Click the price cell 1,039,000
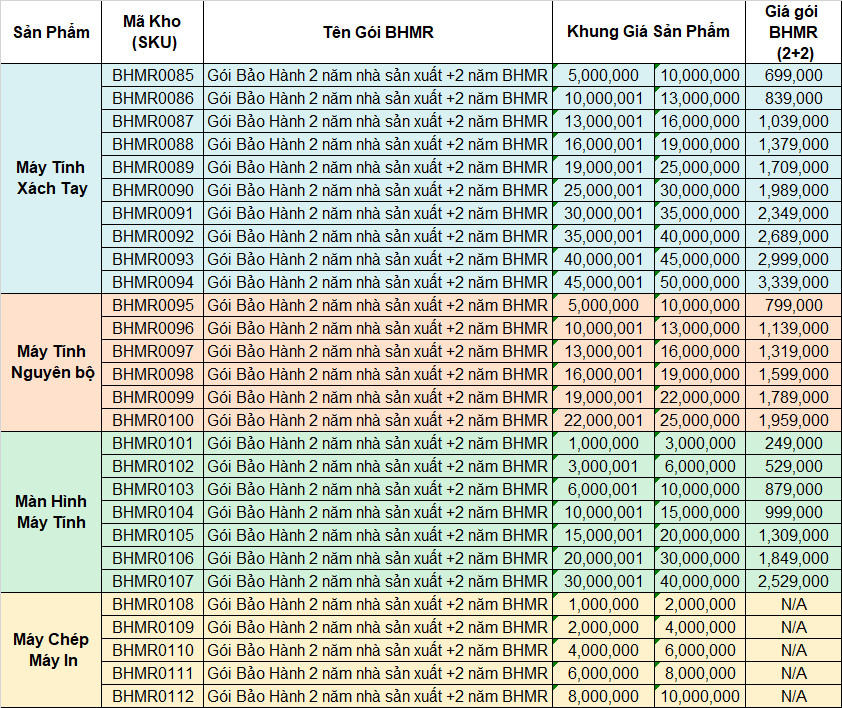 click(793, 121)
